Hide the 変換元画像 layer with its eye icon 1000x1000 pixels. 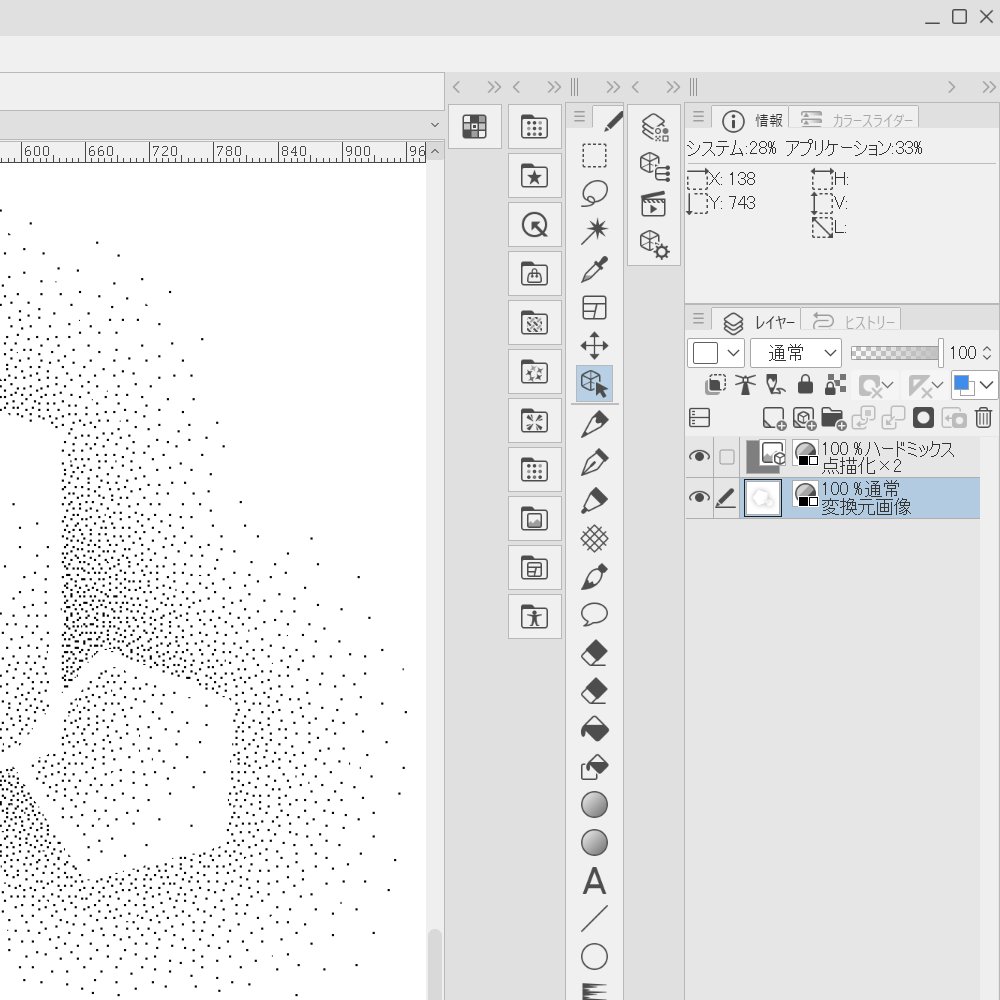[699, 497]
